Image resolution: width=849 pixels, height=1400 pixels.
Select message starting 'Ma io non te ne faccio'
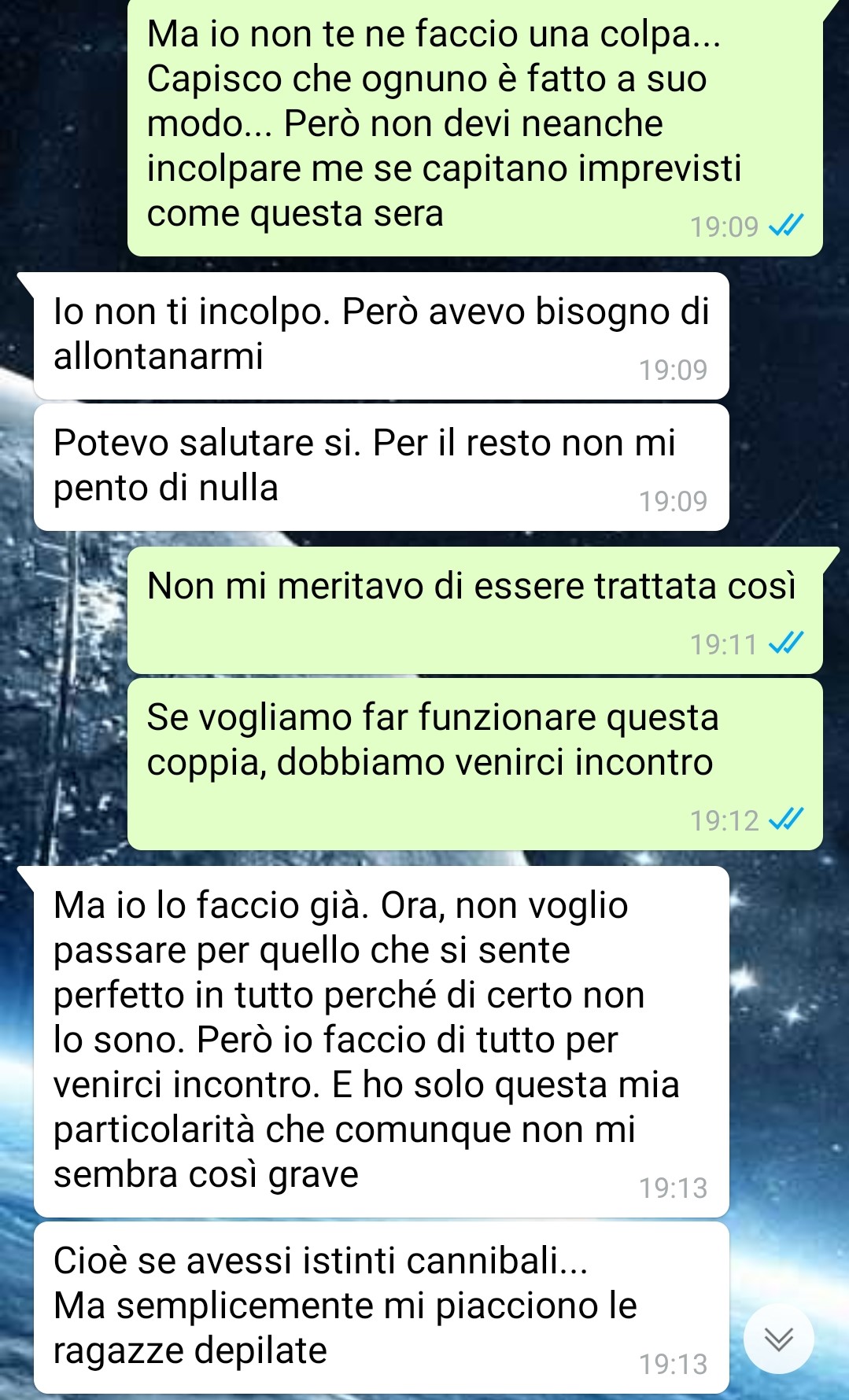point(475,127)
